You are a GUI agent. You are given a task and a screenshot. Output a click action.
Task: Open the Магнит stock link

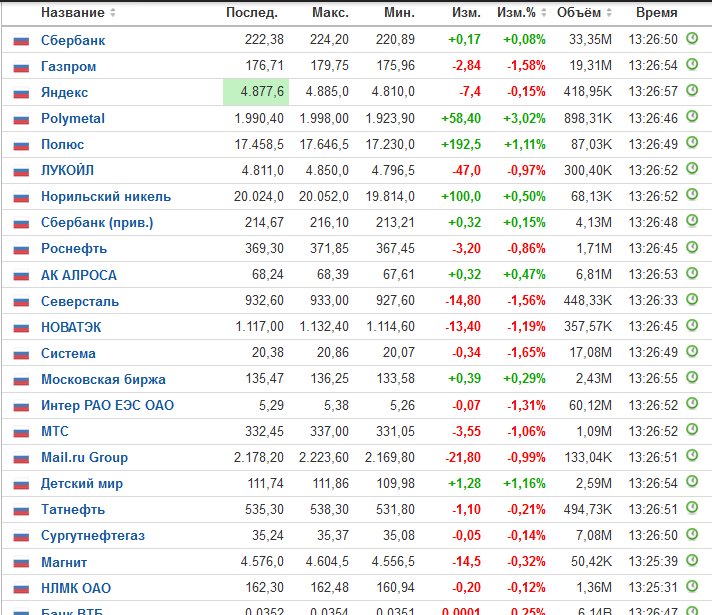click(x=64, y=562)
